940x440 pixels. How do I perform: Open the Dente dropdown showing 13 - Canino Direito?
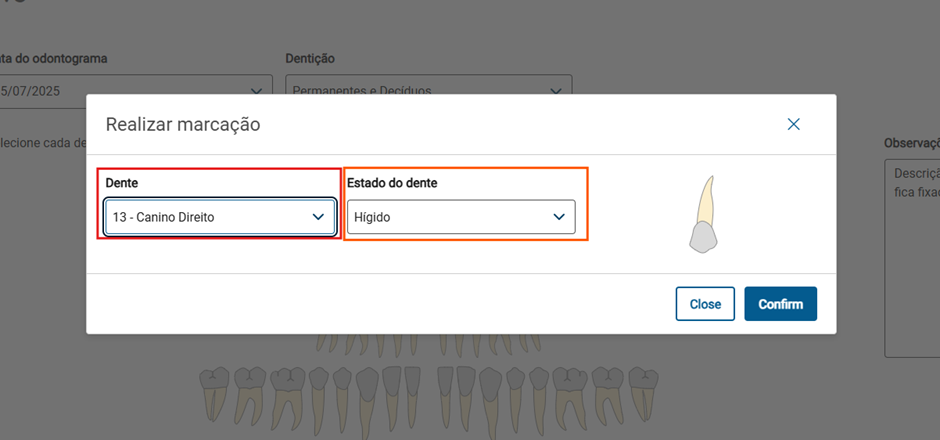pos(220,217)
